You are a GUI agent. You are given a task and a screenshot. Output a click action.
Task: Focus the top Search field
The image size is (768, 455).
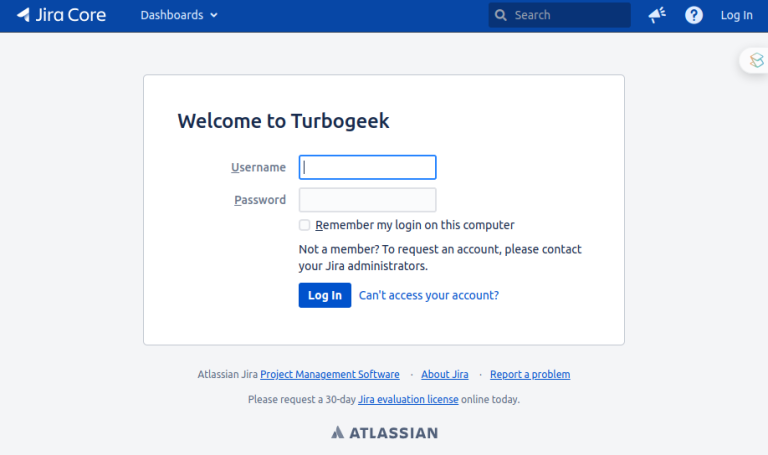click(559, 15)
